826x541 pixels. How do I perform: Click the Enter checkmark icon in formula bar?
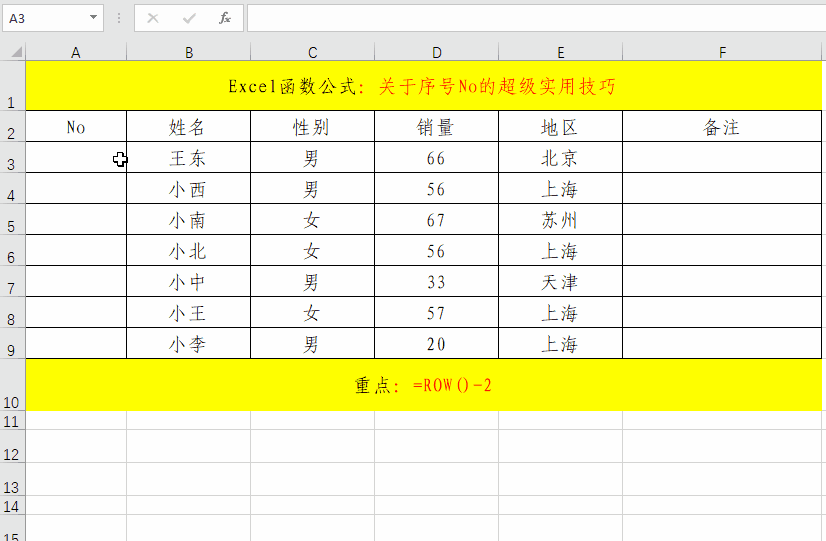189,18
